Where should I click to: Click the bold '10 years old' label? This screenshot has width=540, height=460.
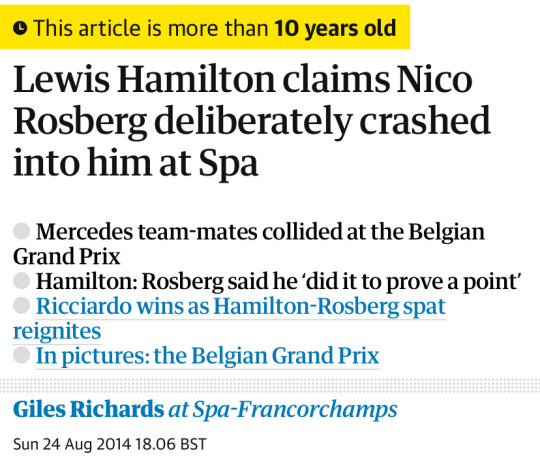(x=335, y=28)
